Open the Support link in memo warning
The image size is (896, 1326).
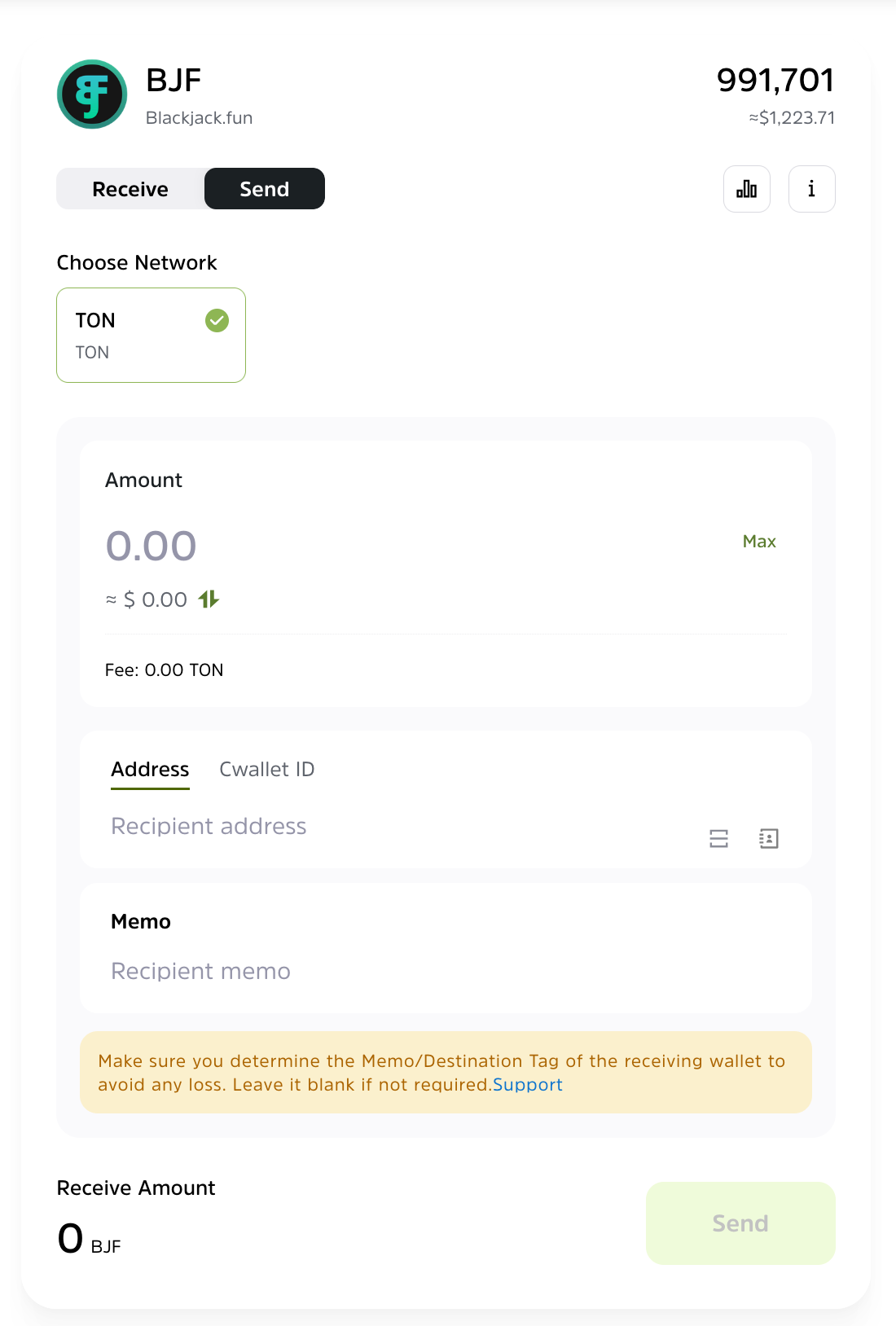point(528,1085)
